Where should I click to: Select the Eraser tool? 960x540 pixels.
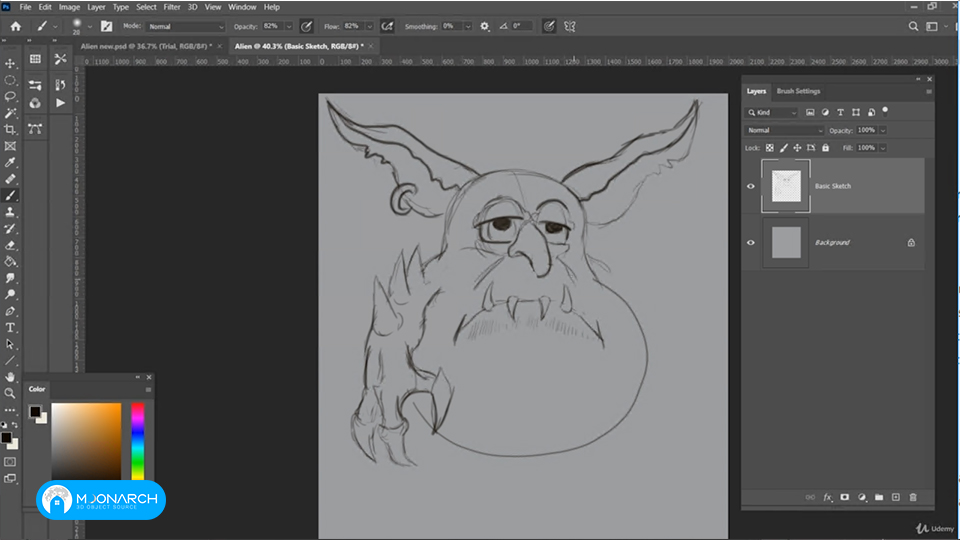tap(10, 245)
